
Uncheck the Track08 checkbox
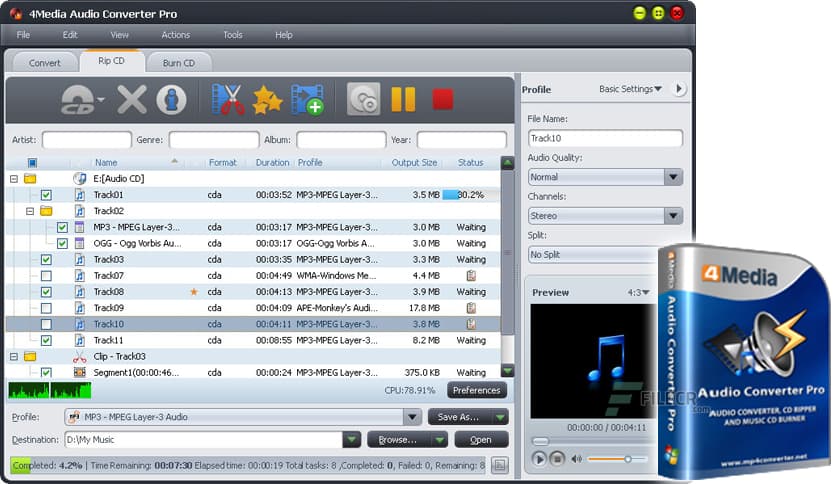46,292
